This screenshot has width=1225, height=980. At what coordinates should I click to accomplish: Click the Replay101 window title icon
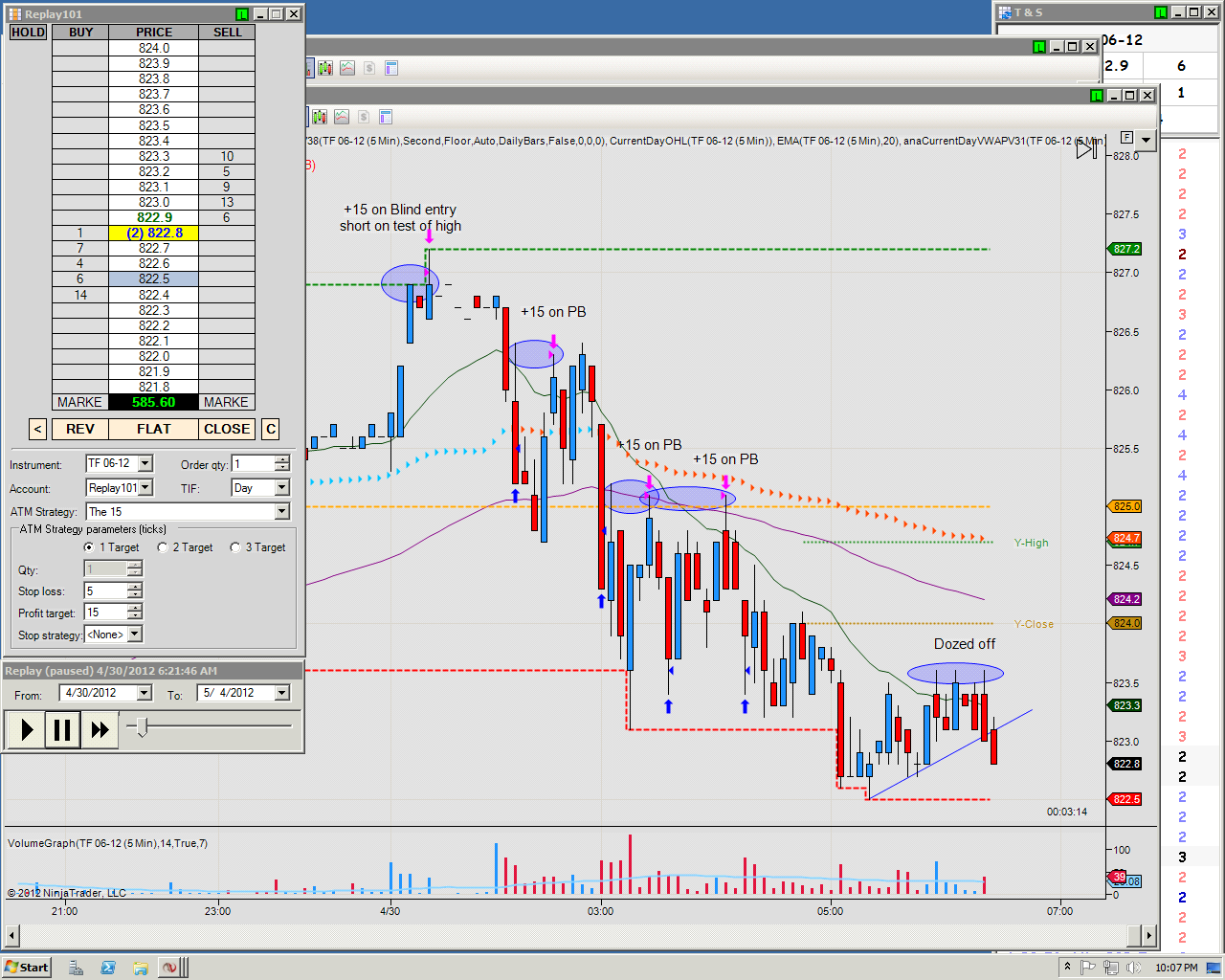[14, 13]
